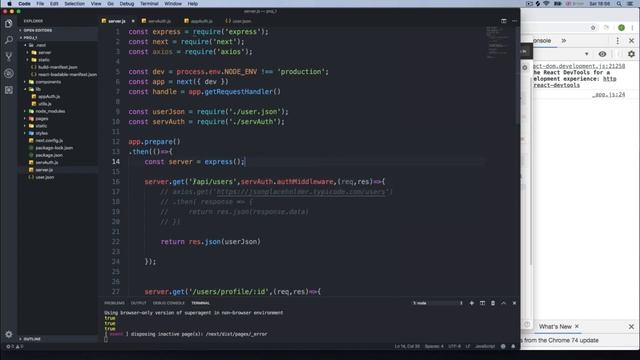This screenshot has height=360, width=640.
Task: Add a new terminal with plus icon
Action: coord(471,303)
